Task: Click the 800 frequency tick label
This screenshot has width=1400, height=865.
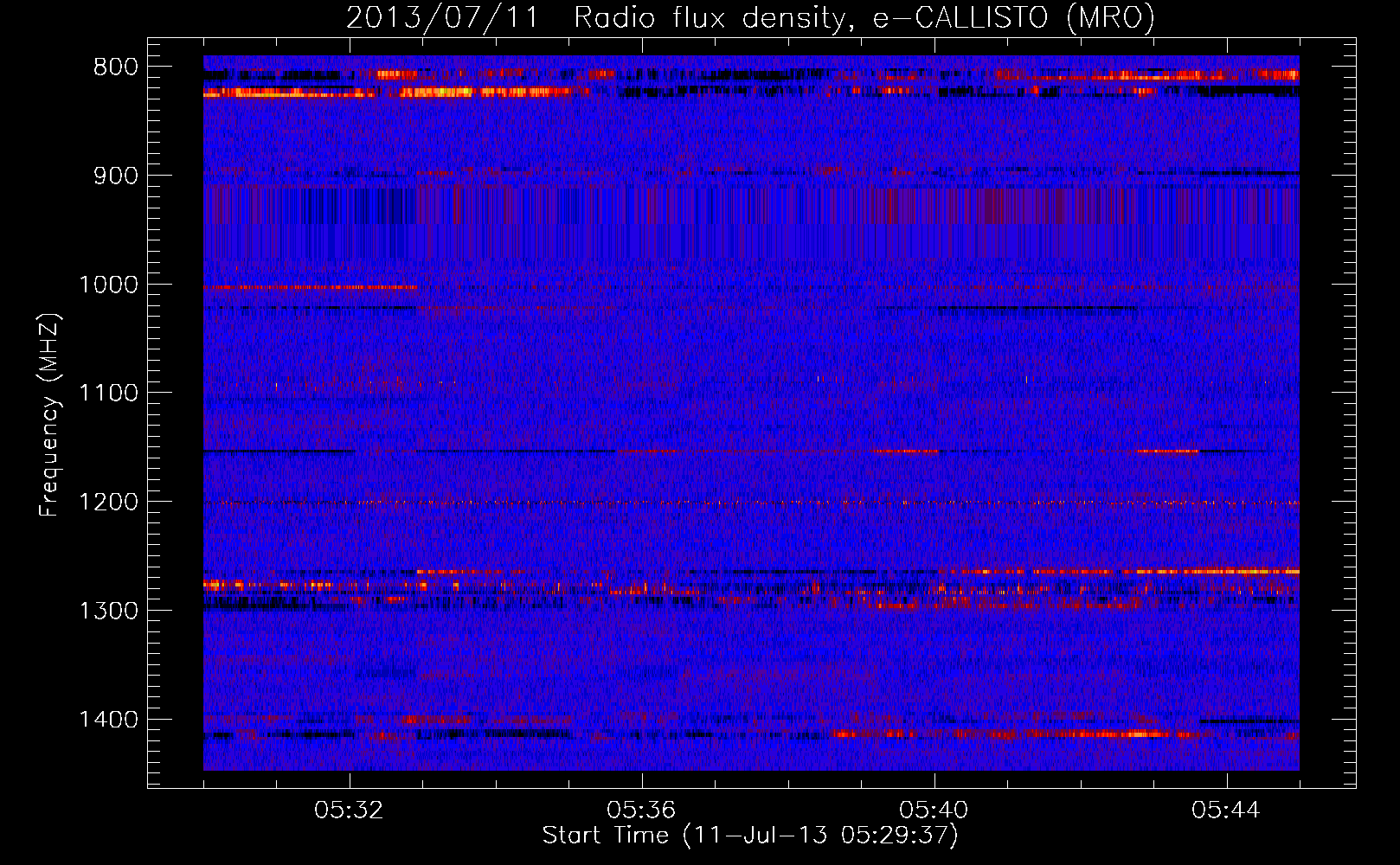Action: point(115,67)
